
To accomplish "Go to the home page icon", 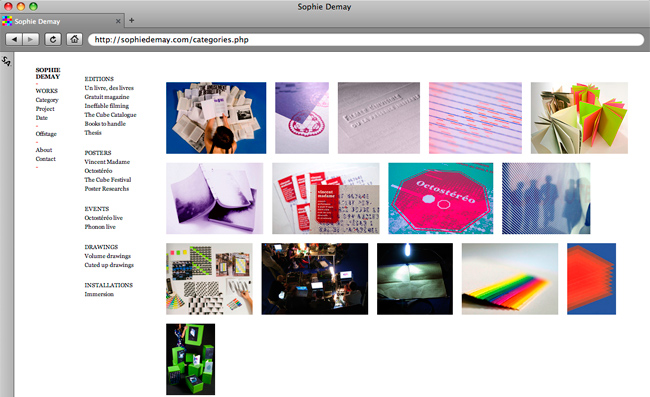I will click(74, 39).
